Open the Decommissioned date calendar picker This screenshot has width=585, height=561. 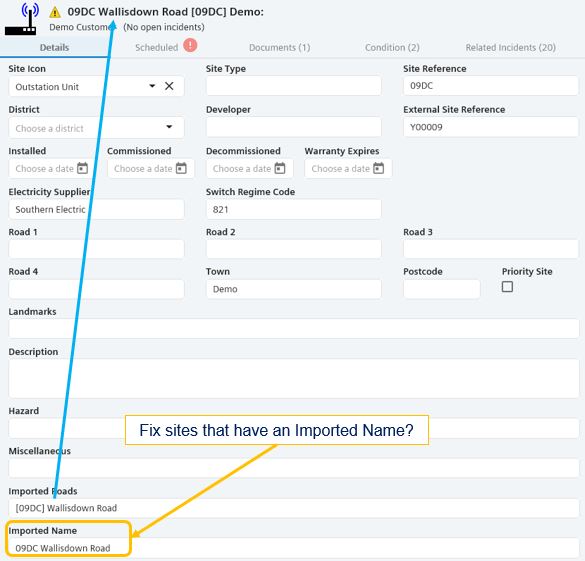pyautogui.click(x=280, y=168)
